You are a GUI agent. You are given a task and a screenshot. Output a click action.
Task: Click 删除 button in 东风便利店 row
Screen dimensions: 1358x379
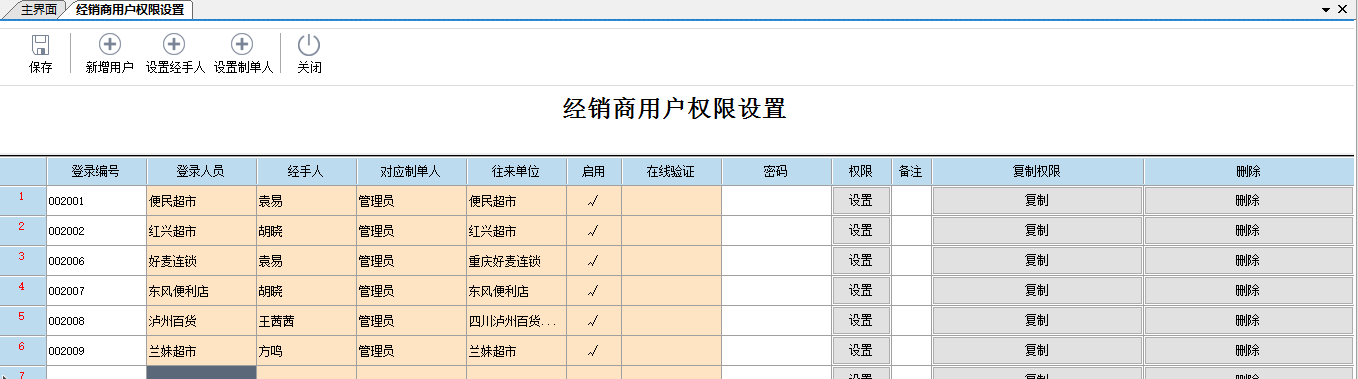pyautogui.click(x=1248, y=291)
